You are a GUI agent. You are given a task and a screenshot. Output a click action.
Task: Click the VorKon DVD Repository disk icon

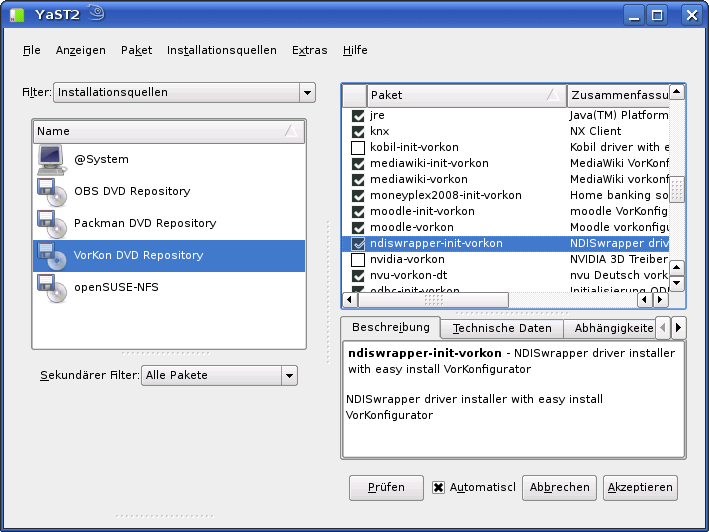(52, 256)
